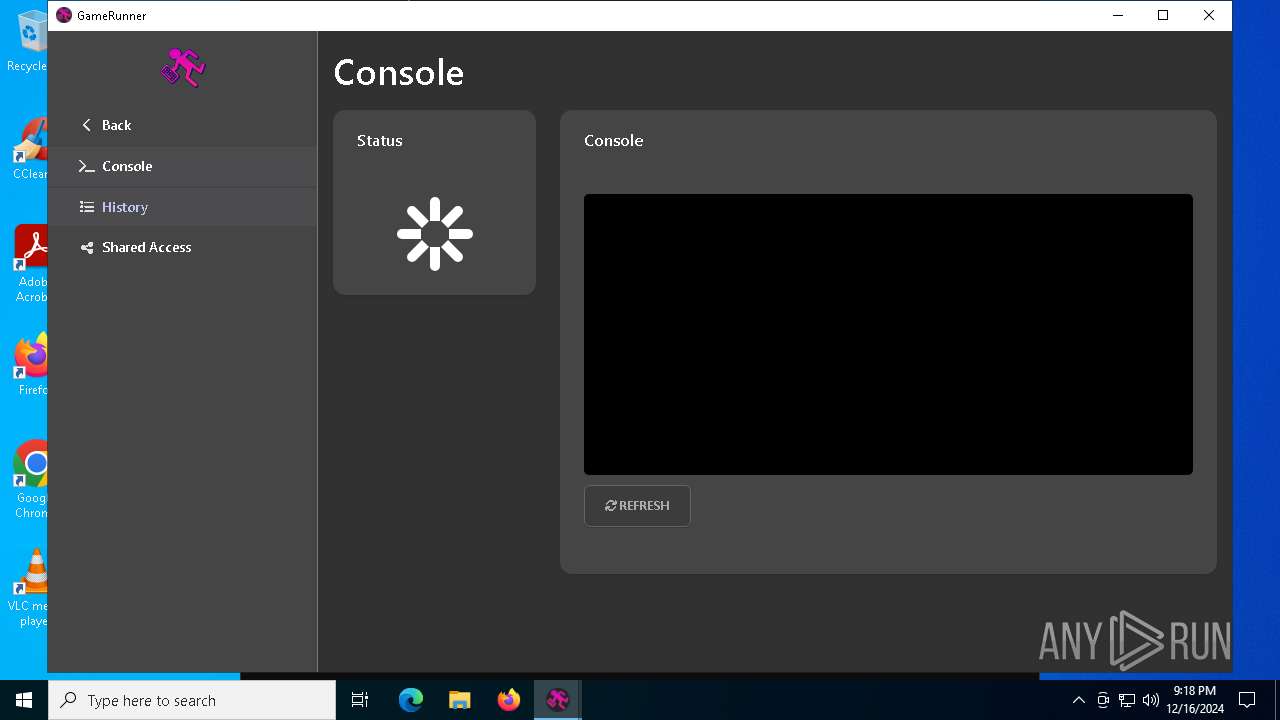Open the Windows Start menu
This screenshot has height=720, width=1280.
24,700
